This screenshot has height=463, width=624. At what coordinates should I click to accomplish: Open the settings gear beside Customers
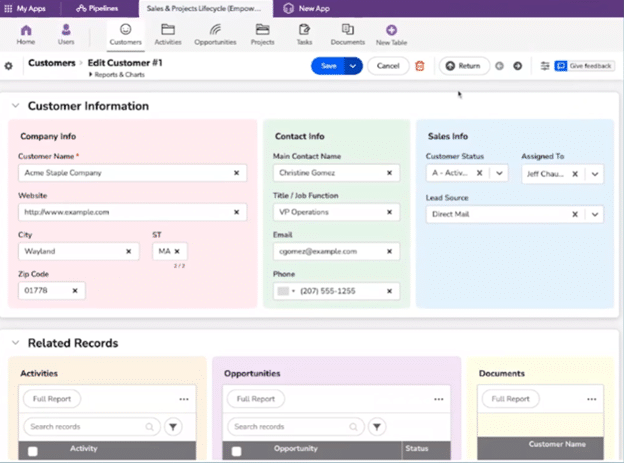tap(9, 66)
